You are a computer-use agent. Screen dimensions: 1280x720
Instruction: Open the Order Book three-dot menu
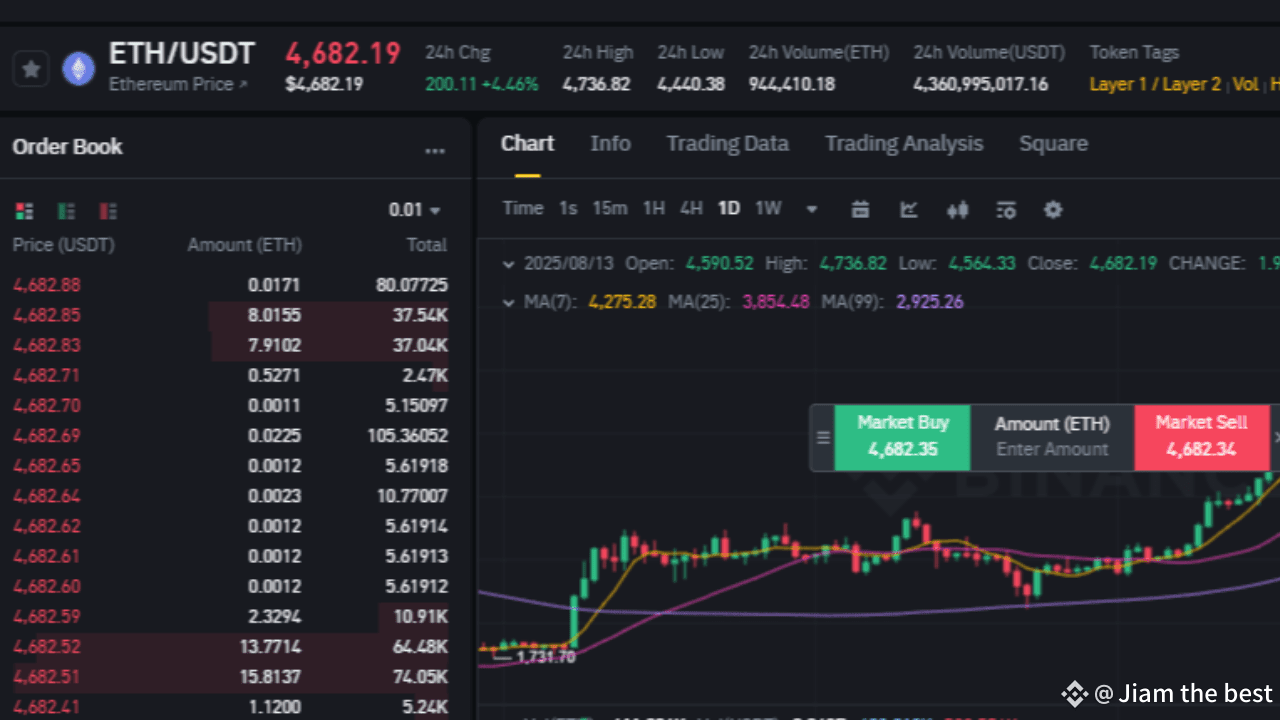click(435, 151)
